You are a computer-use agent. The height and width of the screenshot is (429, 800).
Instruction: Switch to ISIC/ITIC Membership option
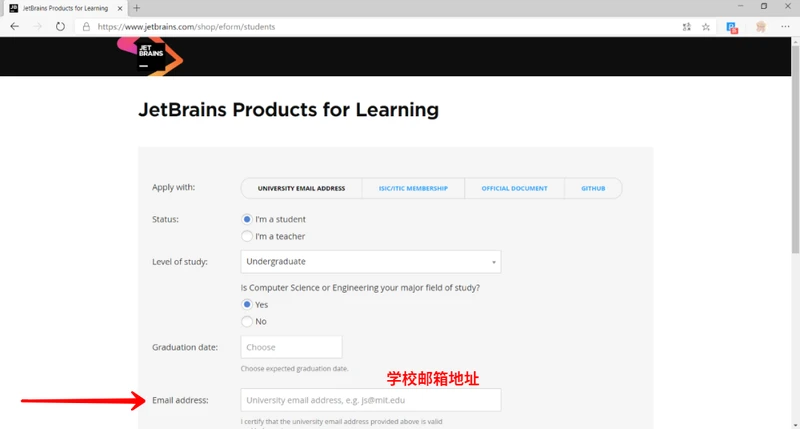(x=413, y=188)
